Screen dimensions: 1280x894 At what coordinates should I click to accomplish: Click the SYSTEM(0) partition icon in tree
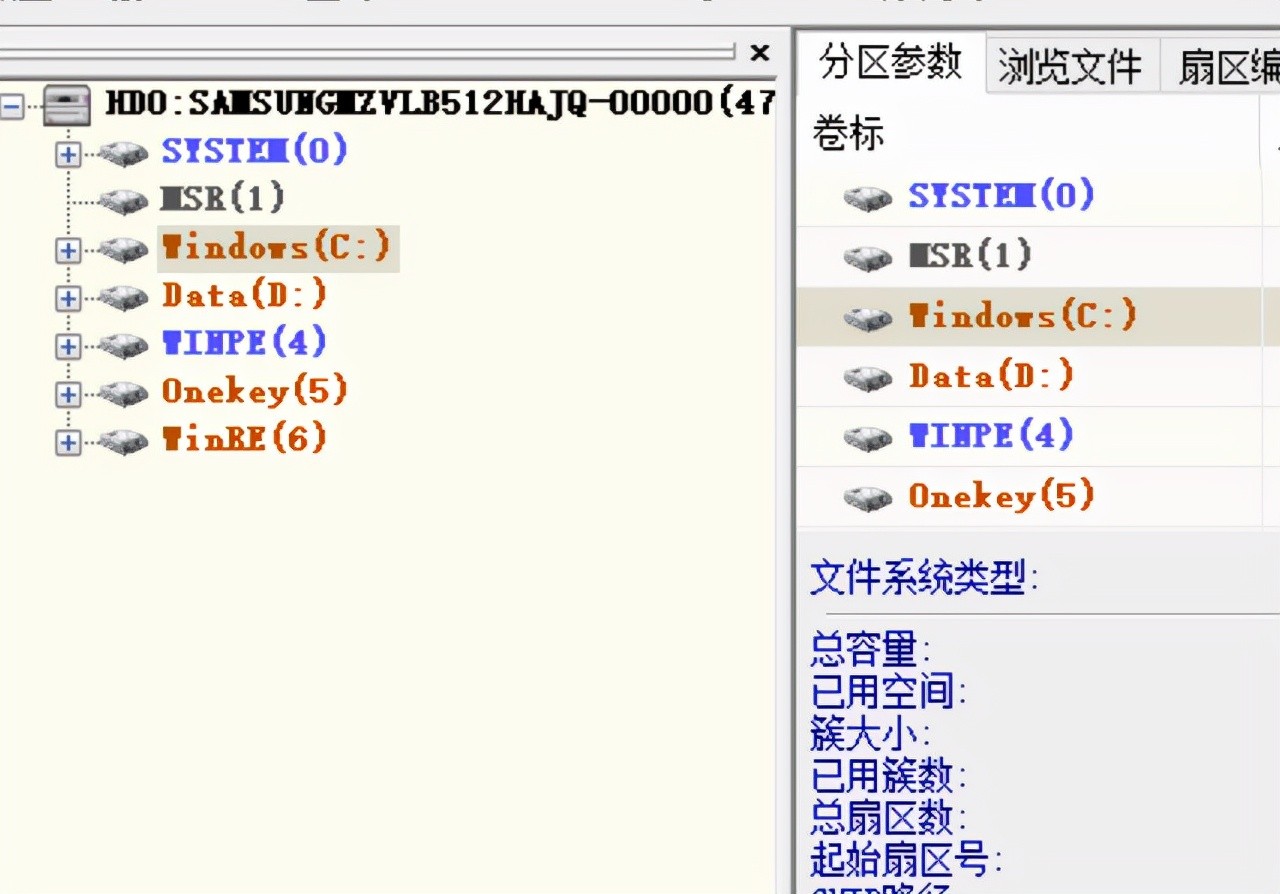124,153
